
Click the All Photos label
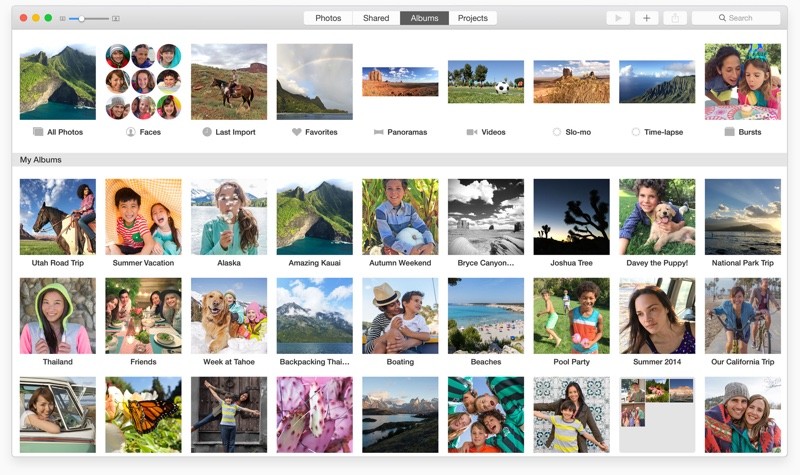pos(65,132)
